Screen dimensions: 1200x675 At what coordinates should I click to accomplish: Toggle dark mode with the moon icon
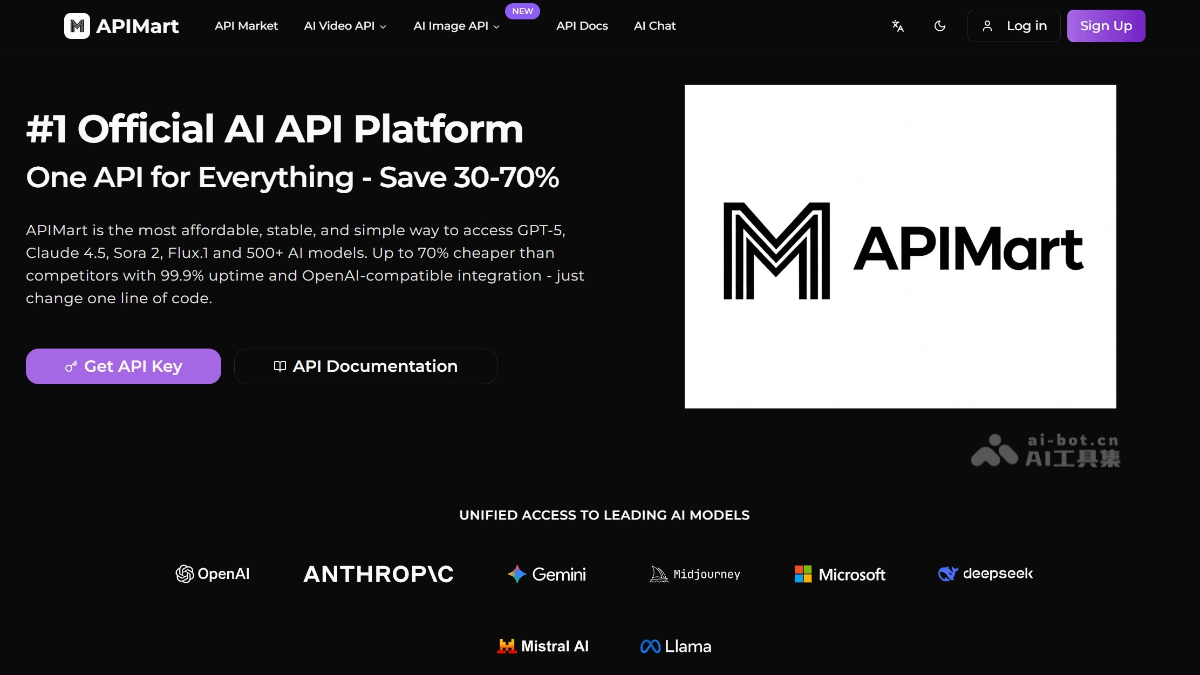[939, 26]
